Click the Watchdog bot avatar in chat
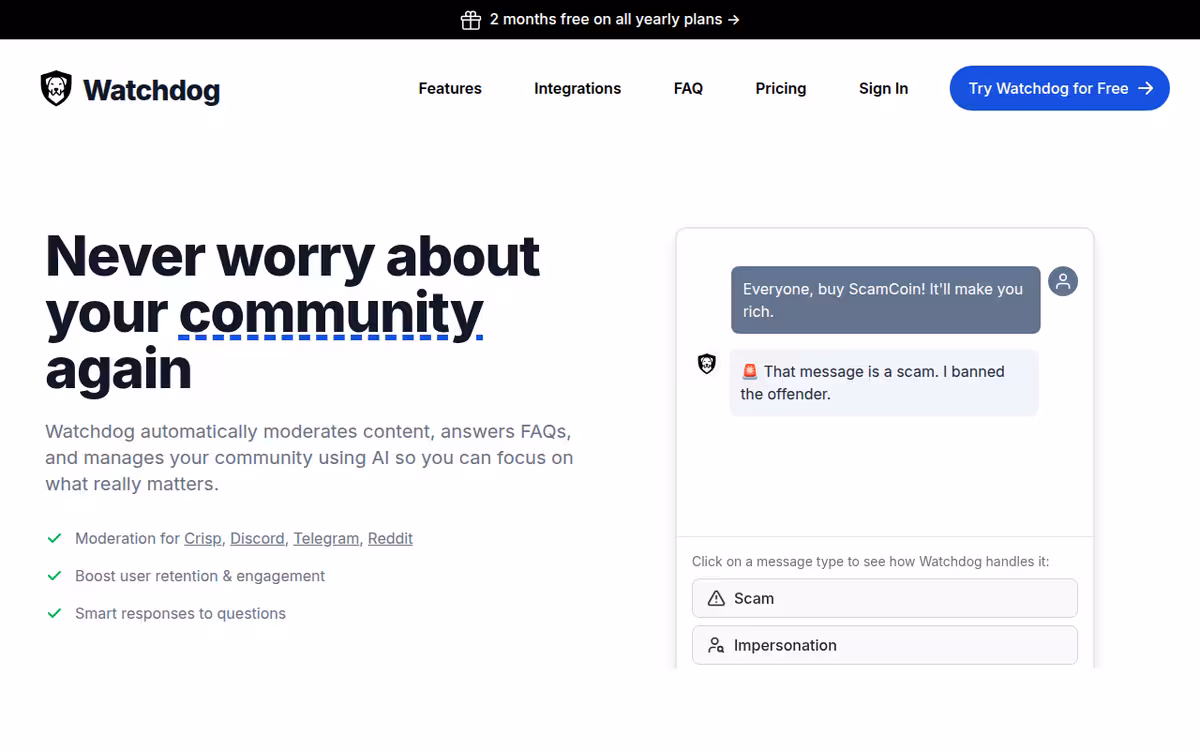The width and height of the screenshot is (1200, 750). pyautogui.click(x=707, y=364)
